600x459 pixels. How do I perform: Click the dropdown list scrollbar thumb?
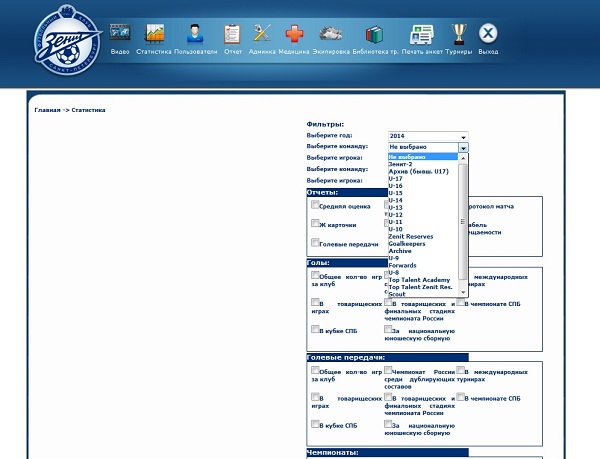[463, 222]
